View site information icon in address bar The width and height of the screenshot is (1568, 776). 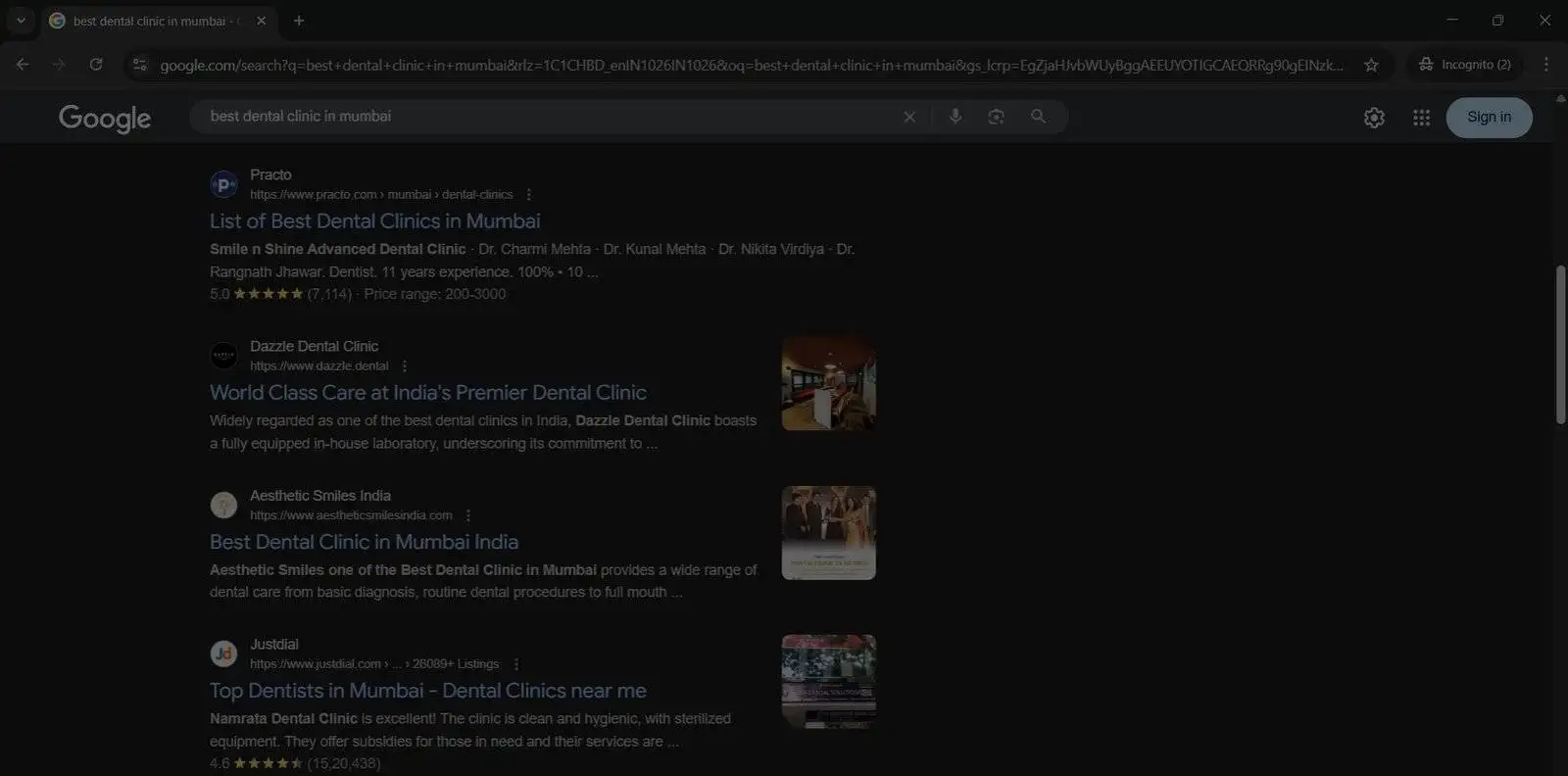click(140, 65)
